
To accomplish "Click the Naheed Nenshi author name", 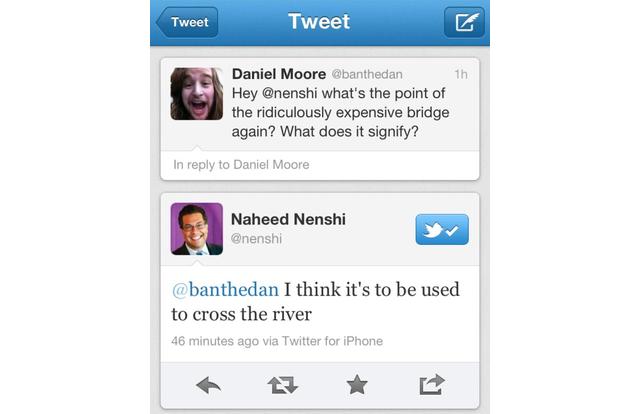I will tap(294, 219).
